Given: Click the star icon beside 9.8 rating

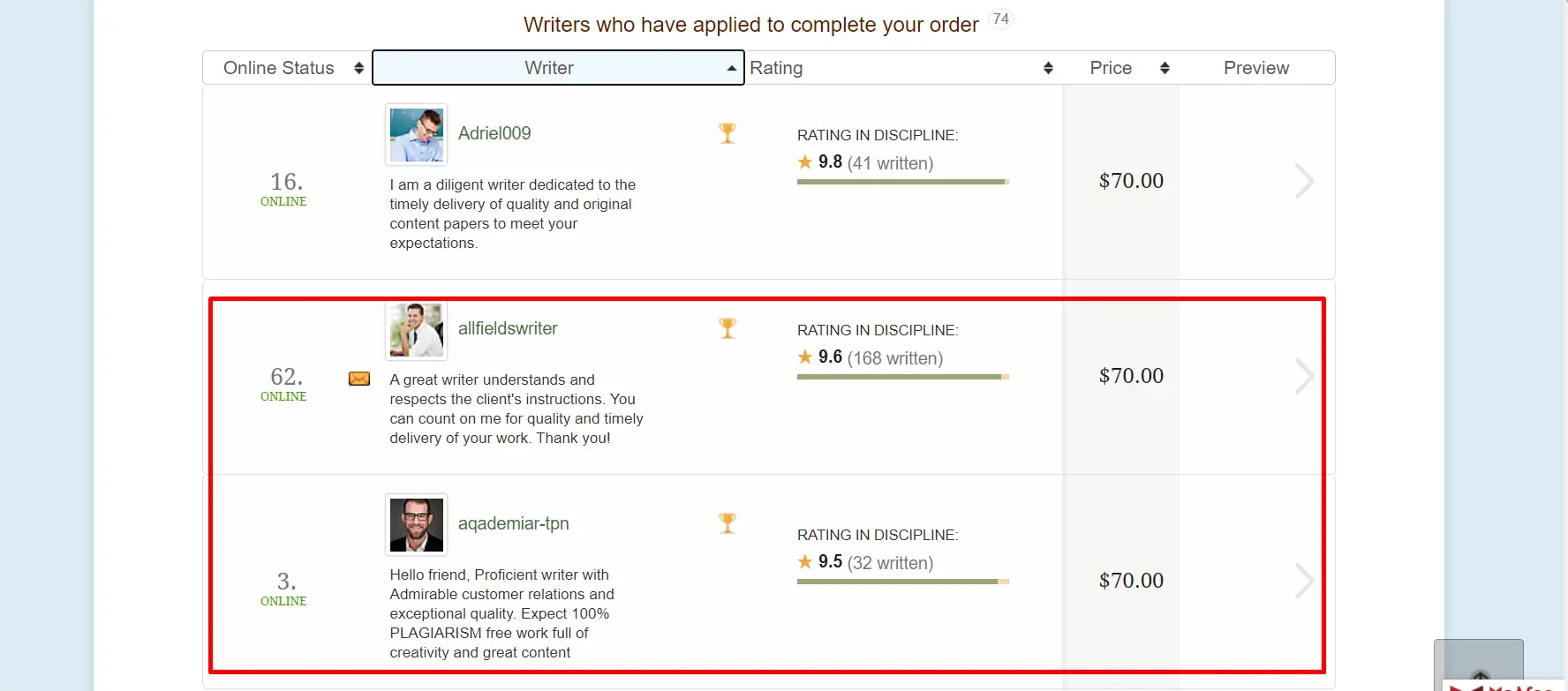Looking at the screenshot, I should pos(805,162).
